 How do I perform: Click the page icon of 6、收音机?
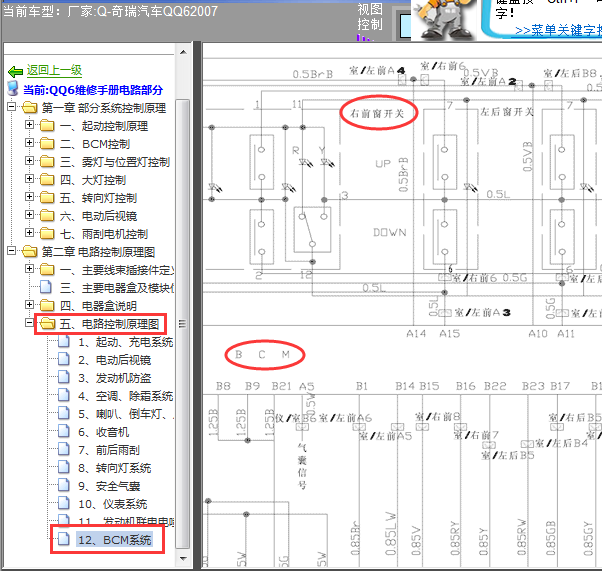(x=64, y=431)
